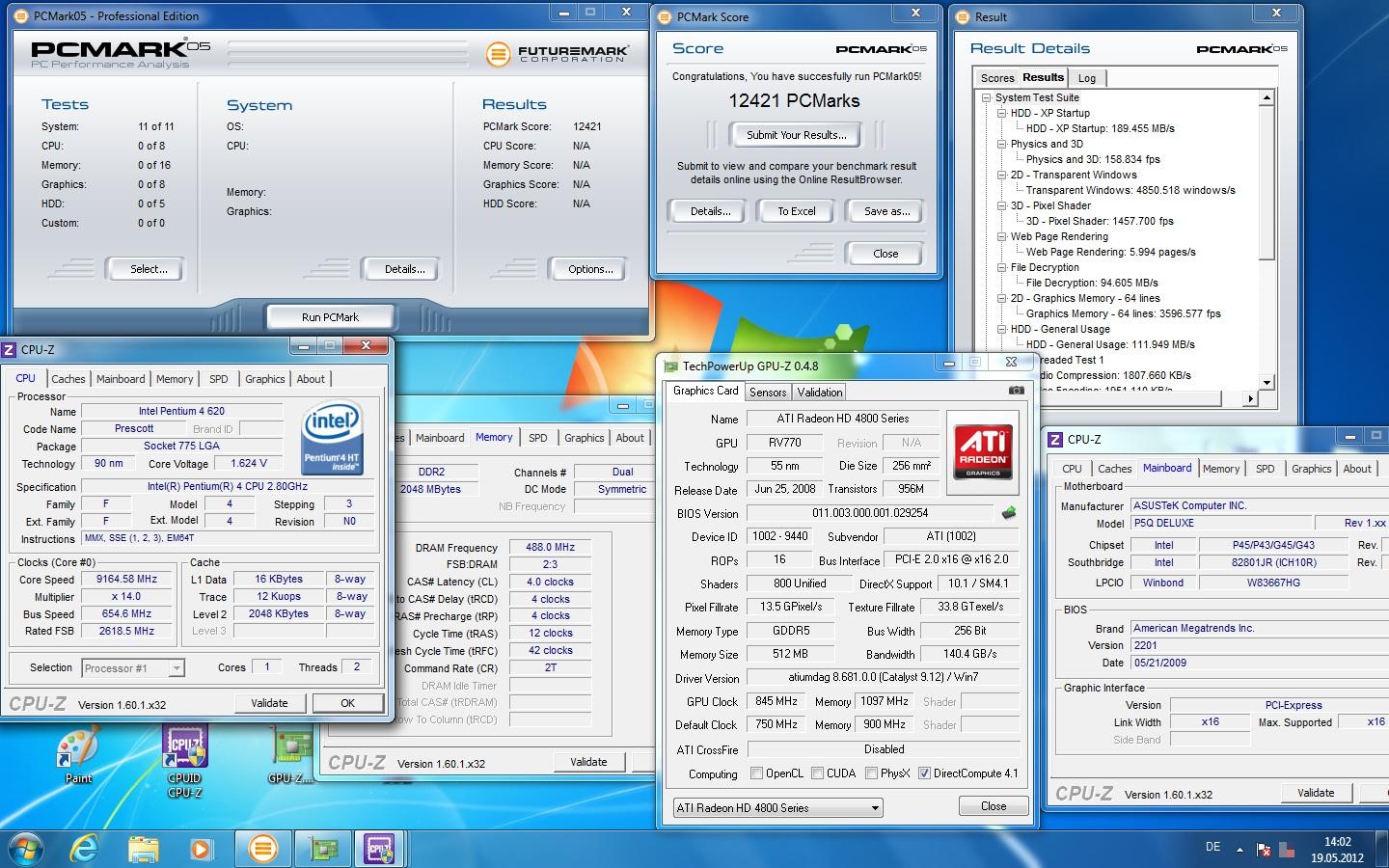Open SPD tab in CPU-Z mainboard window
The height and width of the screenshot is (868, 1389).
click(1266, 469)
